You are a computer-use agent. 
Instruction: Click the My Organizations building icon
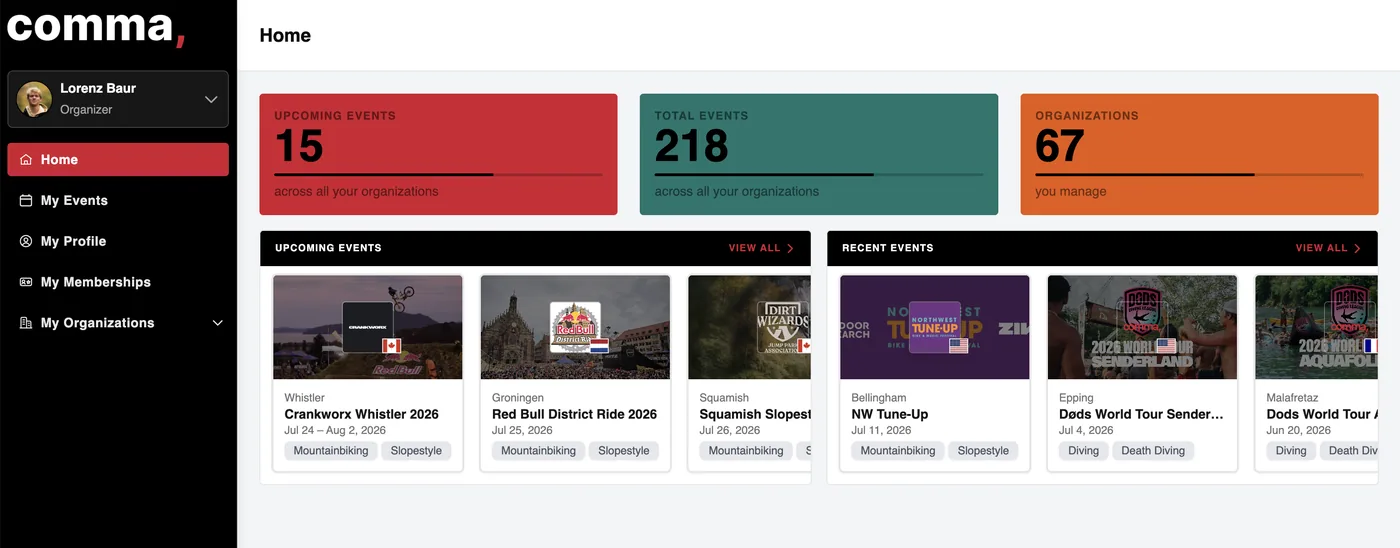[26, 324]
